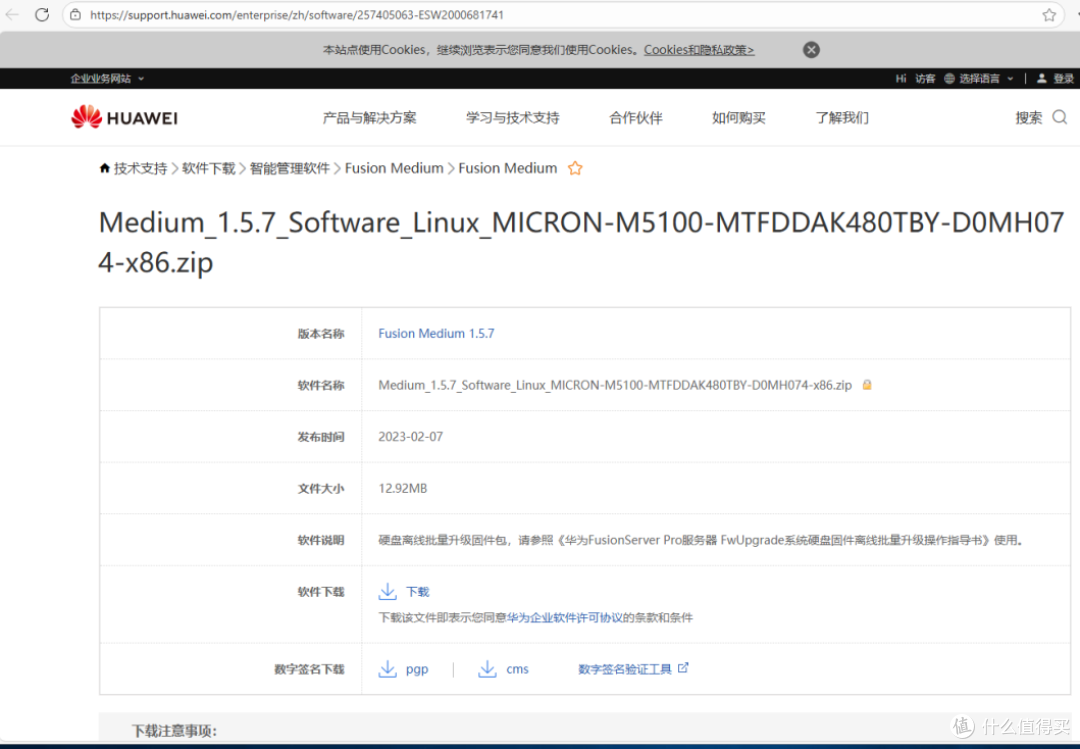Screen dimensions: 1080x749
Task: Click the Huawei logo
Action: [x=124, y=117]
